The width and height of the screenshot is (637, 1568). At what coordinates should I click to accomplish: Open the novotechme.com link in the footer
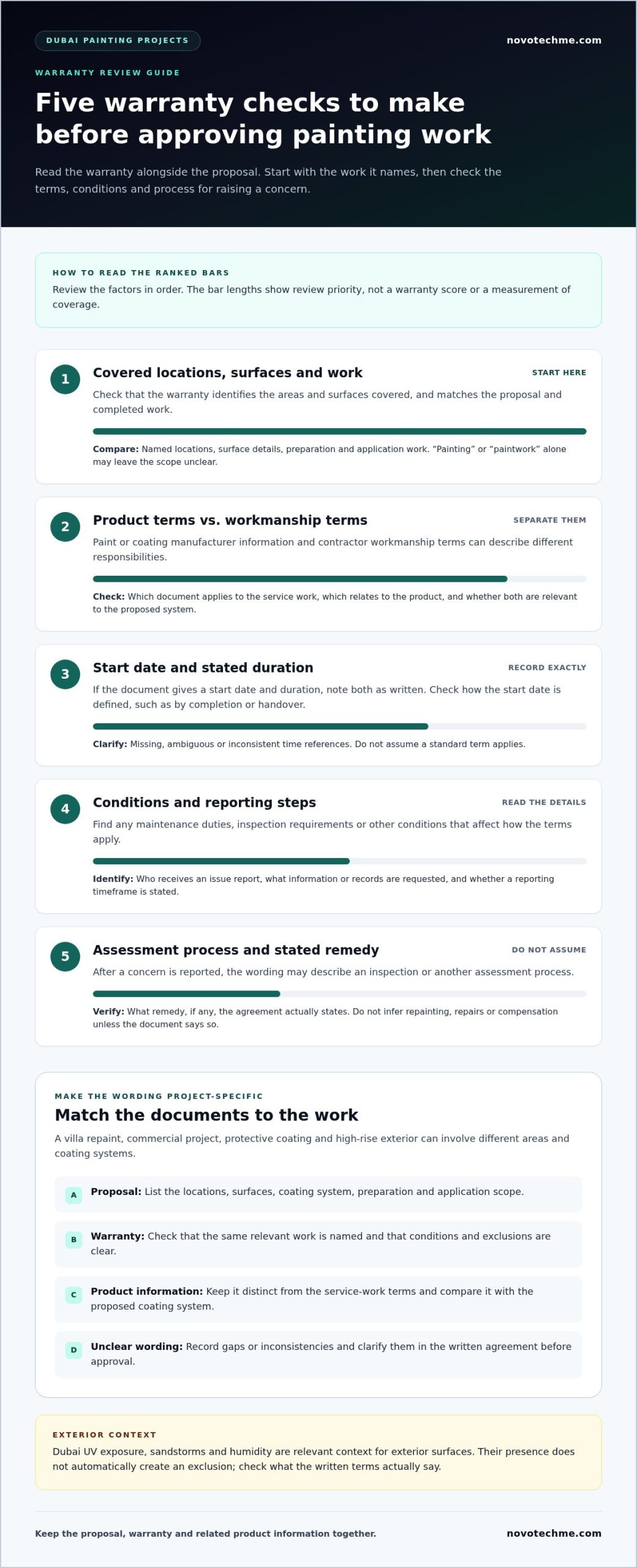(554, 1533)
